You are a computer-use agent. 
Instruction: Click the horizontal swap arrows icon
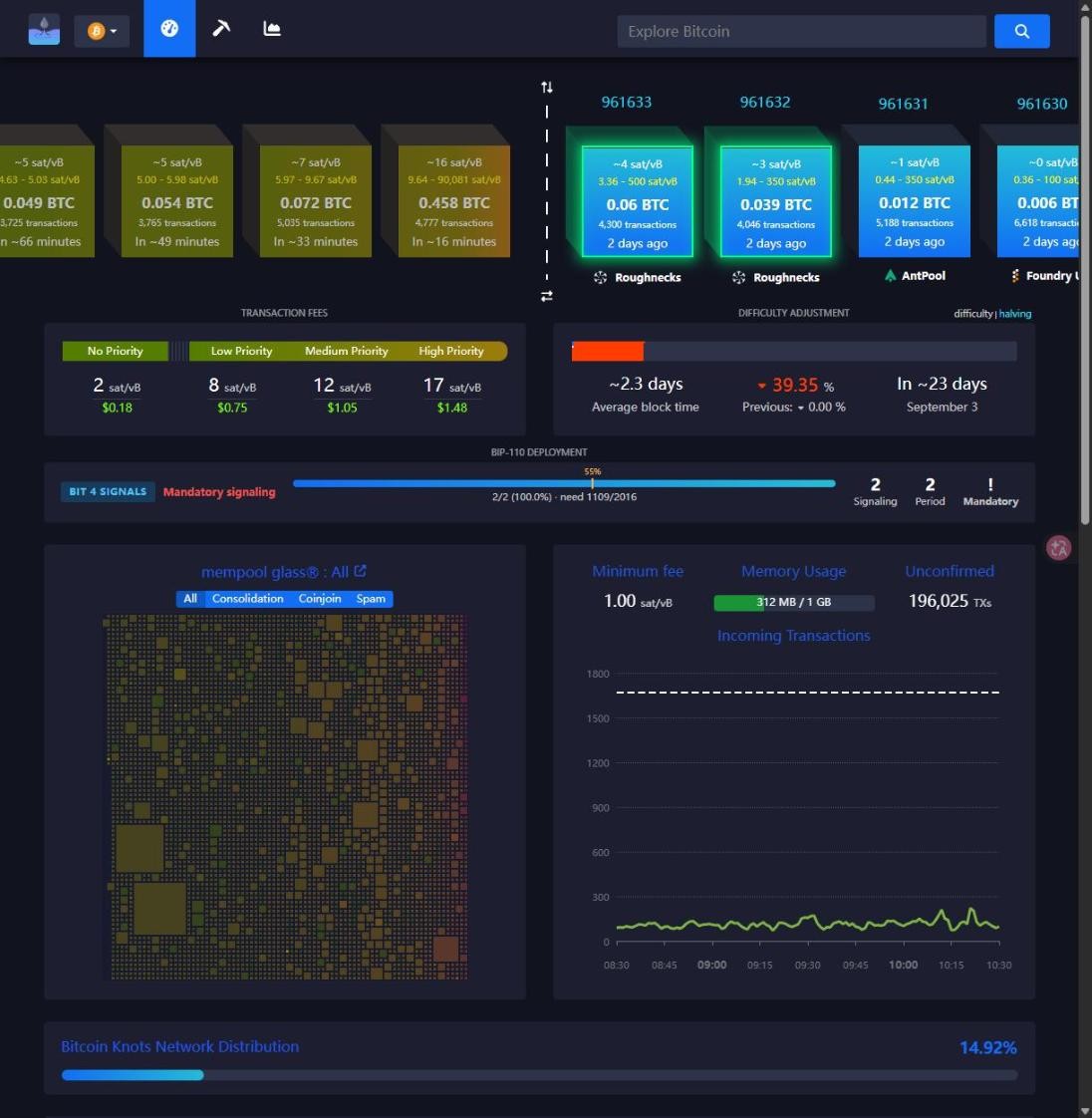point(547,296)
